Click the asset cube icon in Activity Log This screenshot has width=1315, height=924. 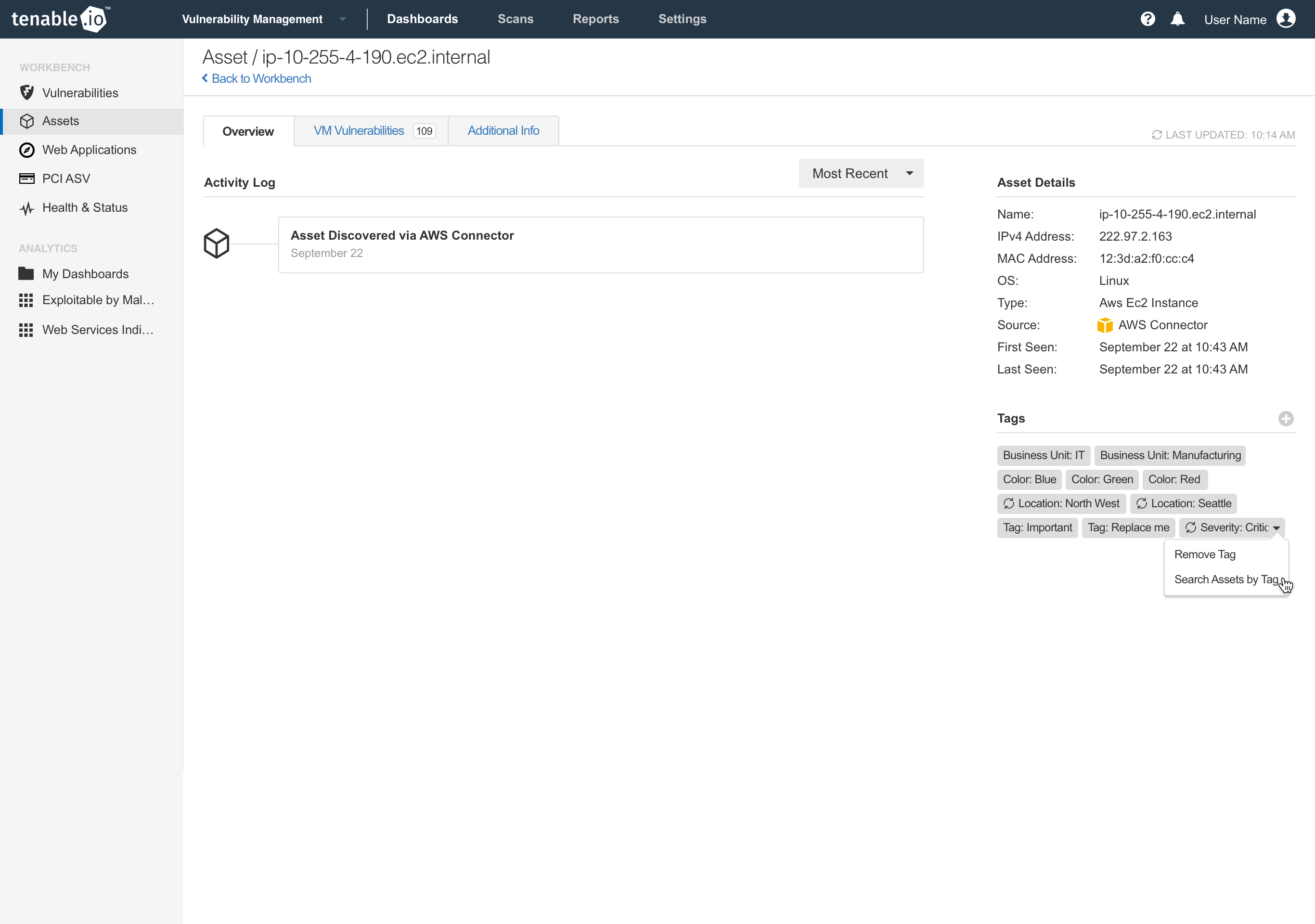pyautogui.click(x=217, y=244)
